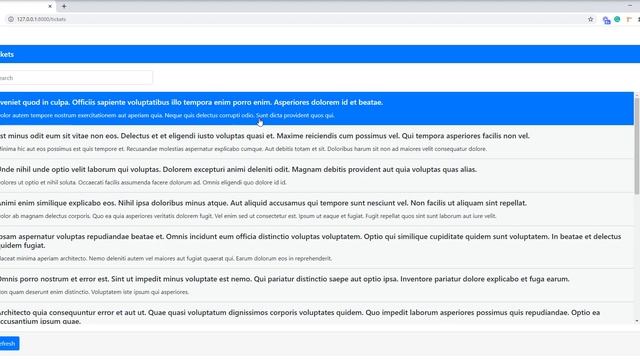Close the current browser tab
Screen dimensions: 640x360
(50, 6)
